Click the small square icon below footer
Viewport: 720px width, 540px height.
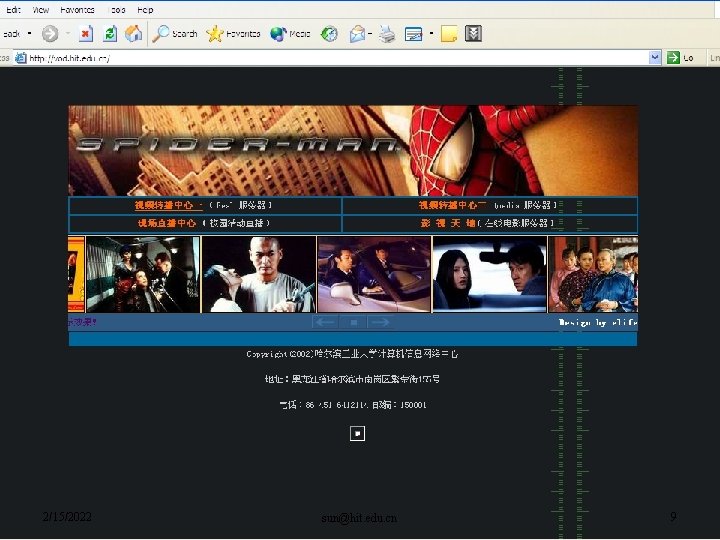(x=357, y=433)
